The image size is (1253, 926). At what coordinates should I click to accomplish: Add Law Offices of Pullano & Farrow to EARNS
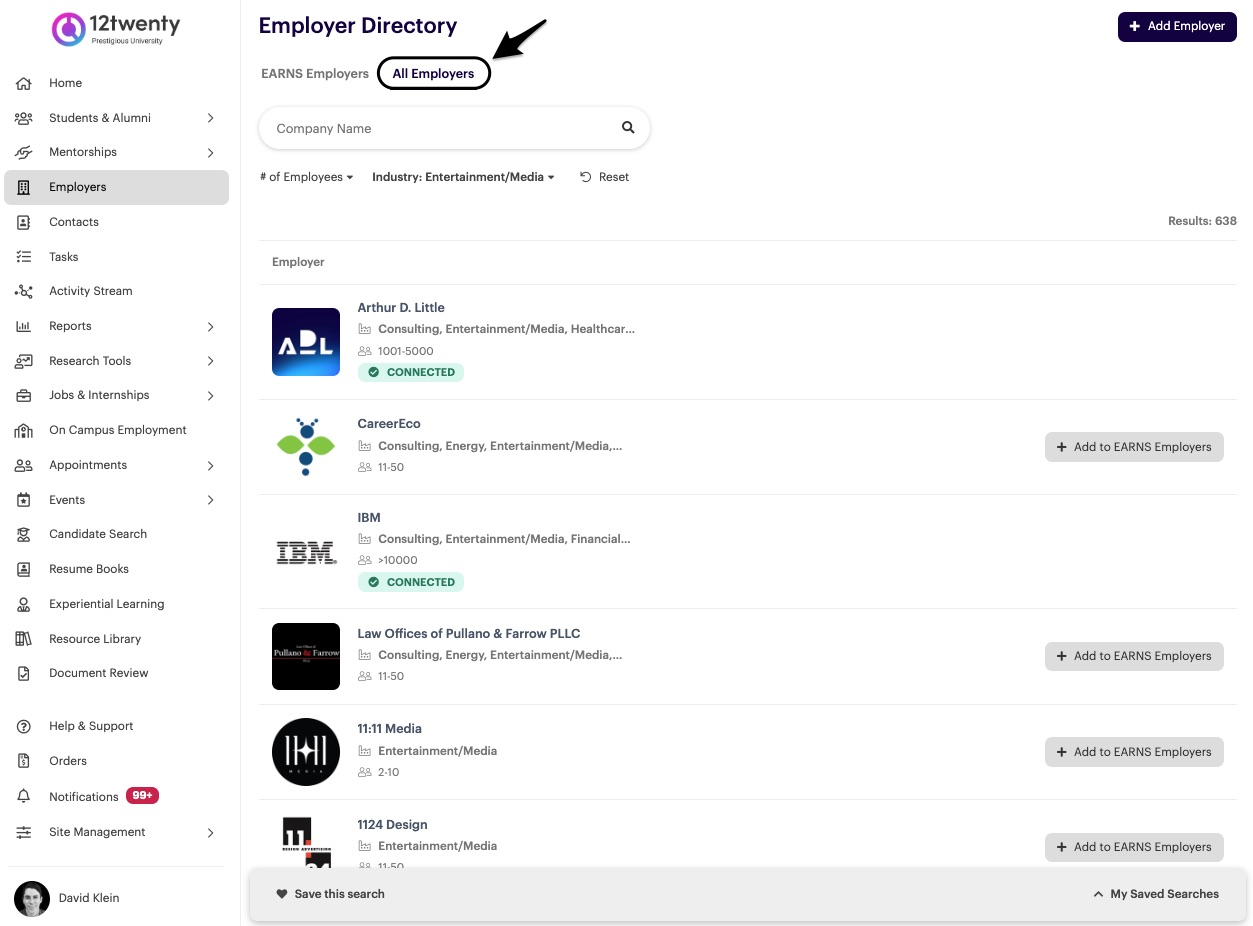tap(1134, 656)
